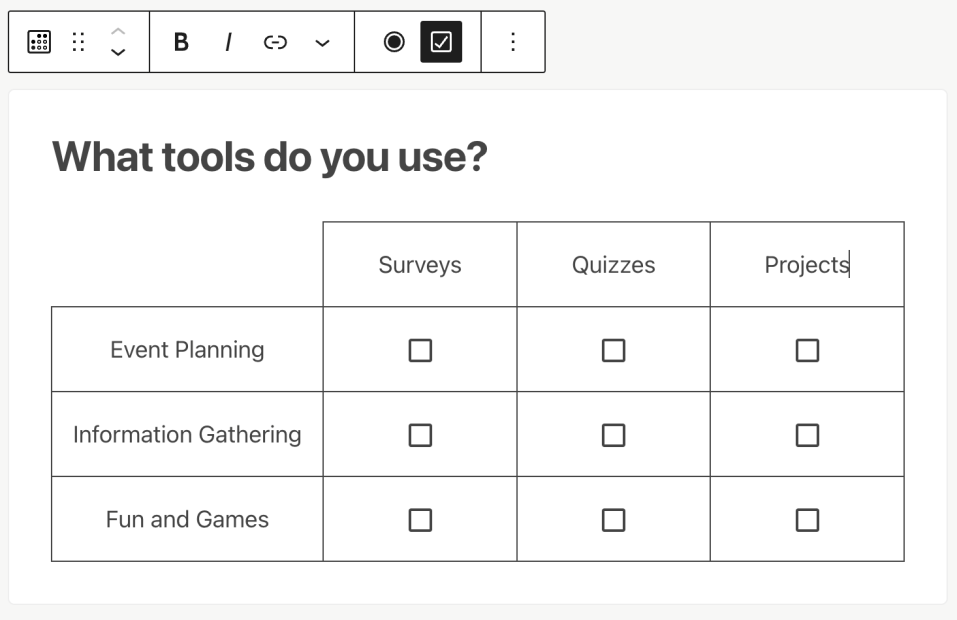
Task: Move block up with the up arrow
Action: click(x=118, y=31)
